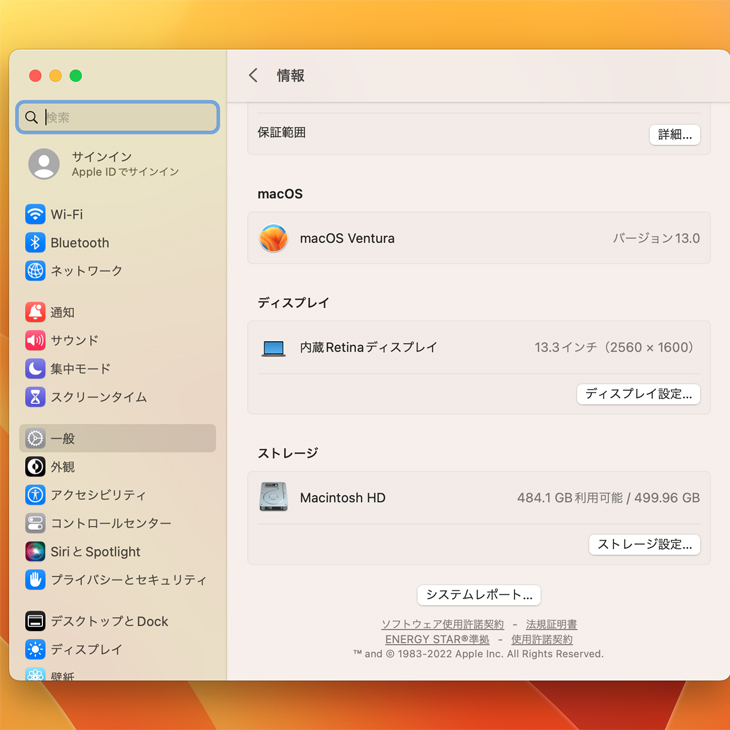Open the ディスプレイ sun icon in sidebar
This screenshot has width=730, height=730.
point(35,649)
